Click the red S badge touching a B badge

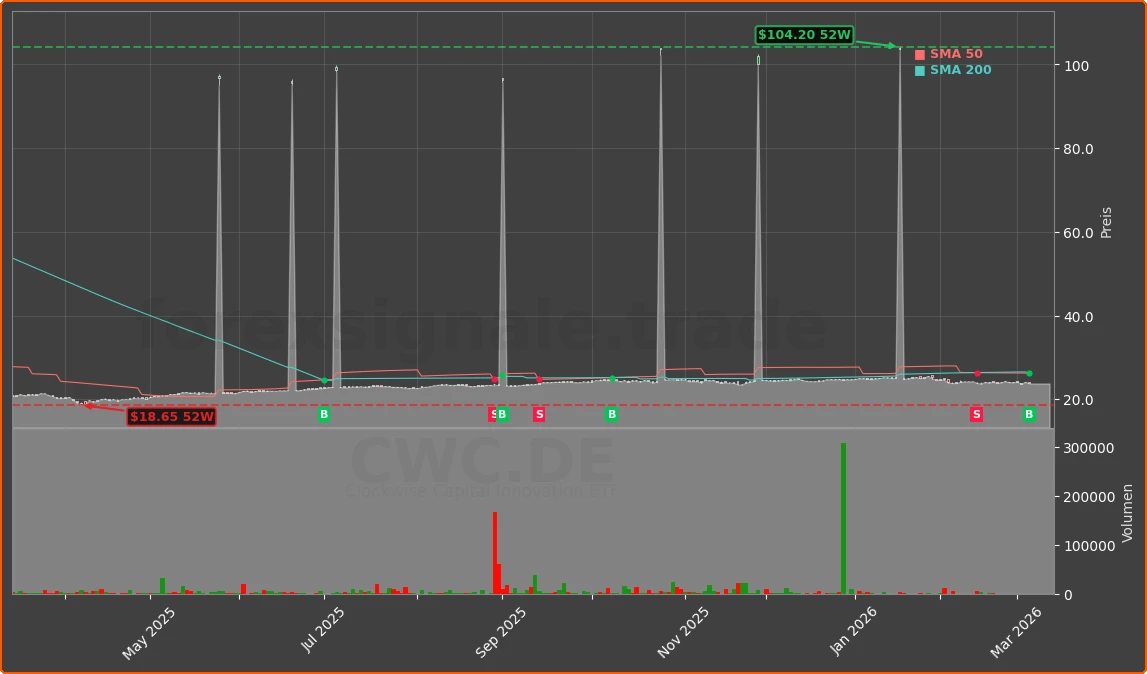point(493,414)
